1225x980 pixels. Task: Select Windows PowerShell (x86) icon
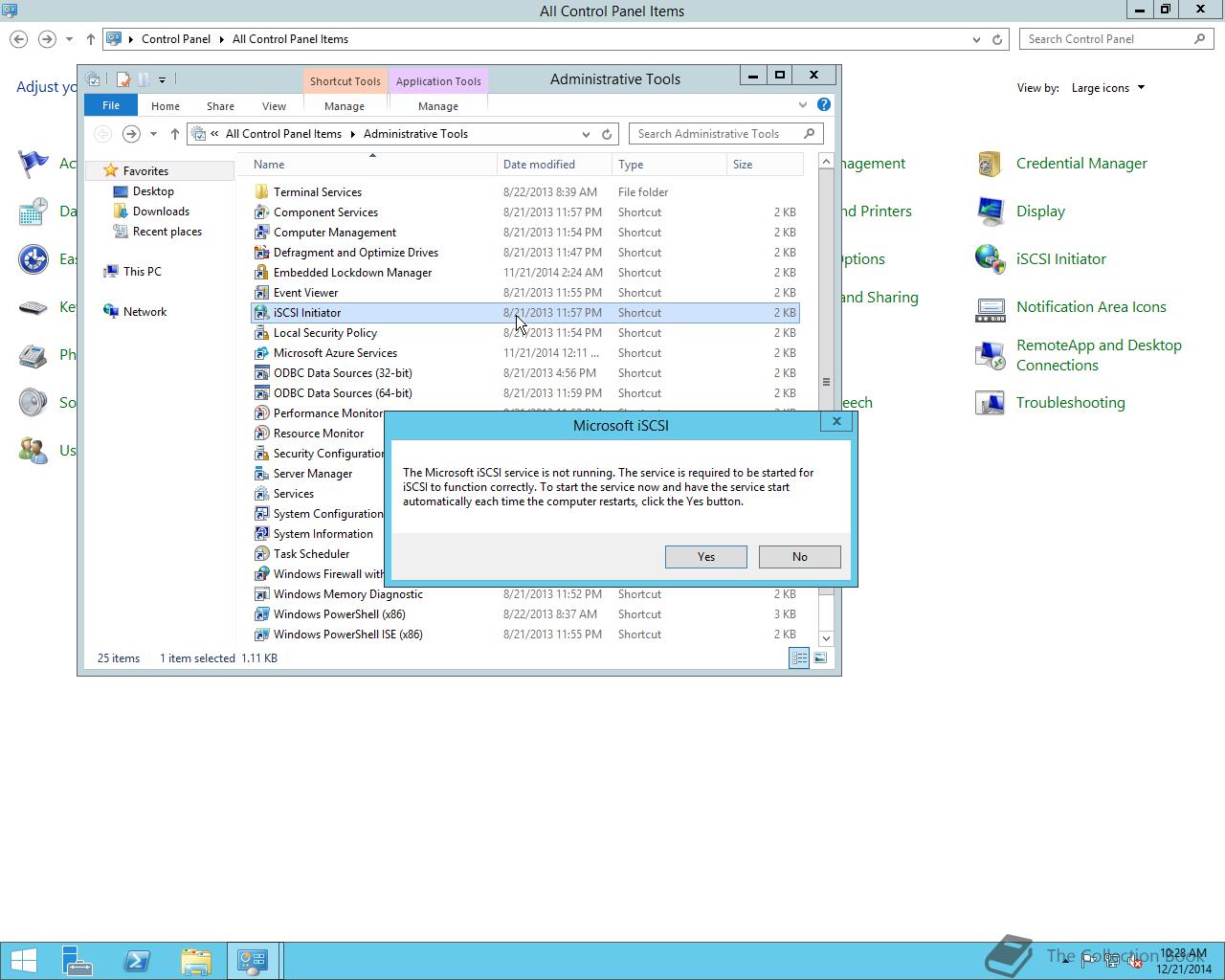tap(261, 614)
